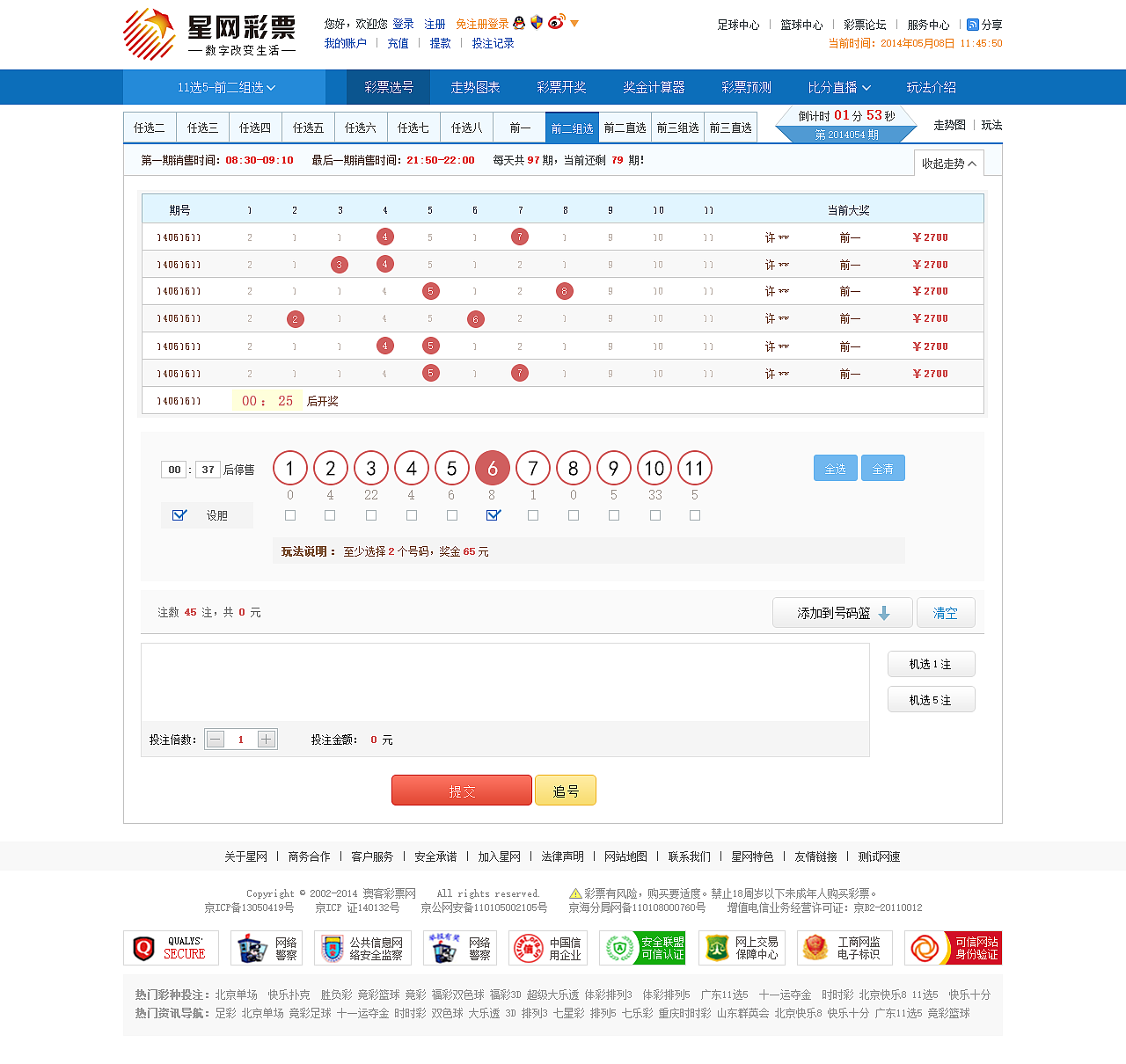Open the 网络警察 badge in the footer
Screen dimensions: 1126x1064
pyautogui.click(x=267, y=948)
